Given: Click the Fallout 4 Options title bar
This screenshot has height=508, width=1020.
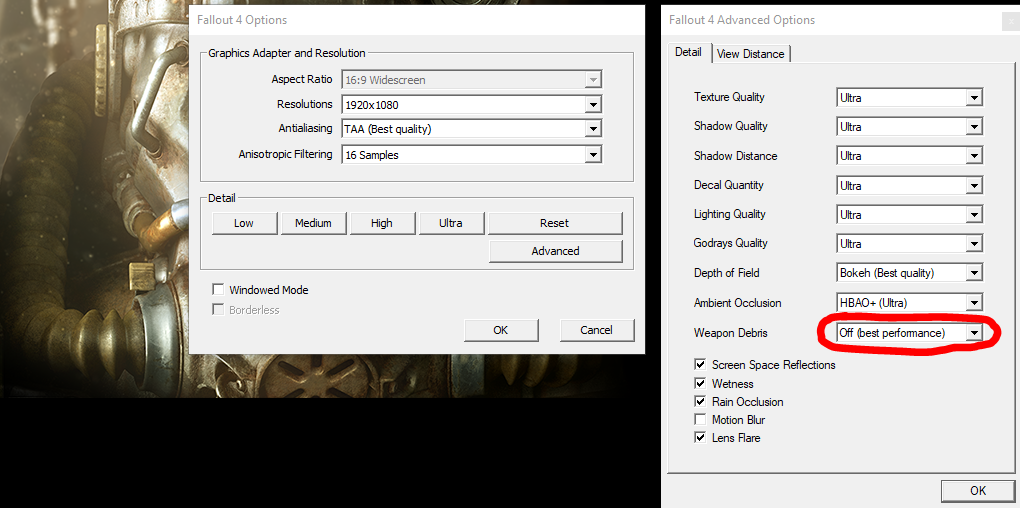Looking at the screenshot, I should coord(417,20).
